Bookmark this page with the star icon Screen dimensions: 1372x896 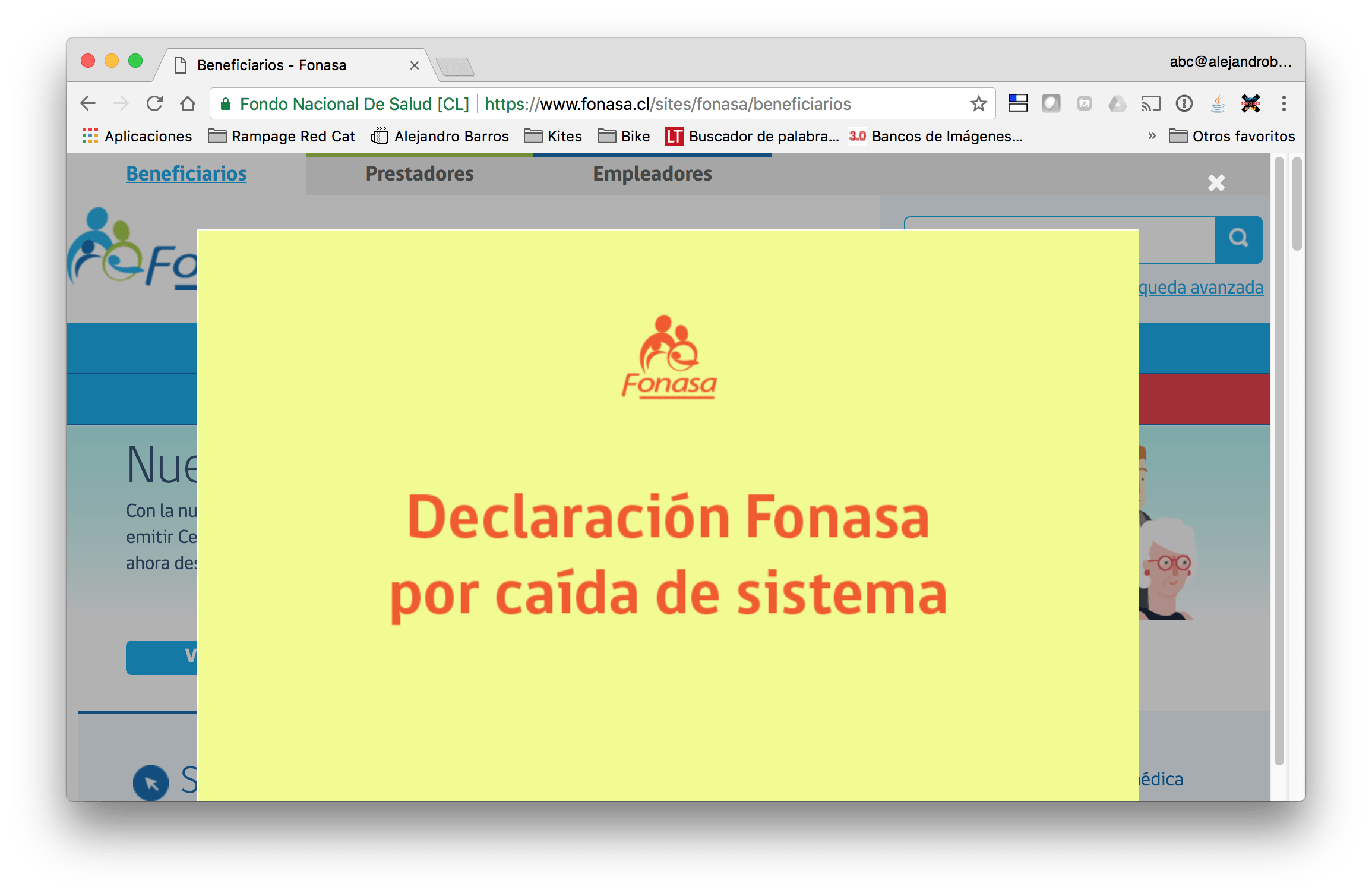(978, 104)
